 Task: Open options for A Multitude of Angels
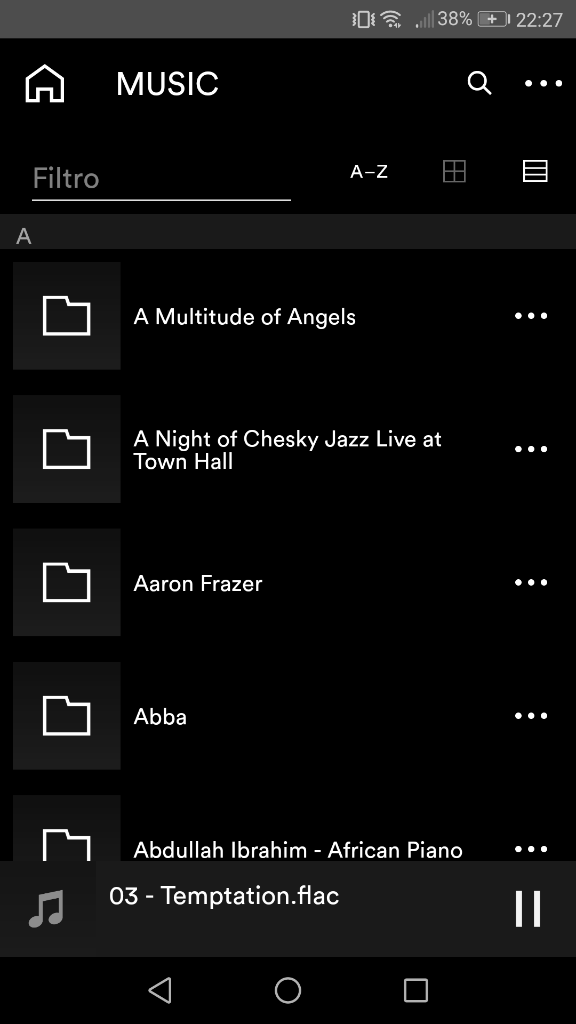coord(531,316)
